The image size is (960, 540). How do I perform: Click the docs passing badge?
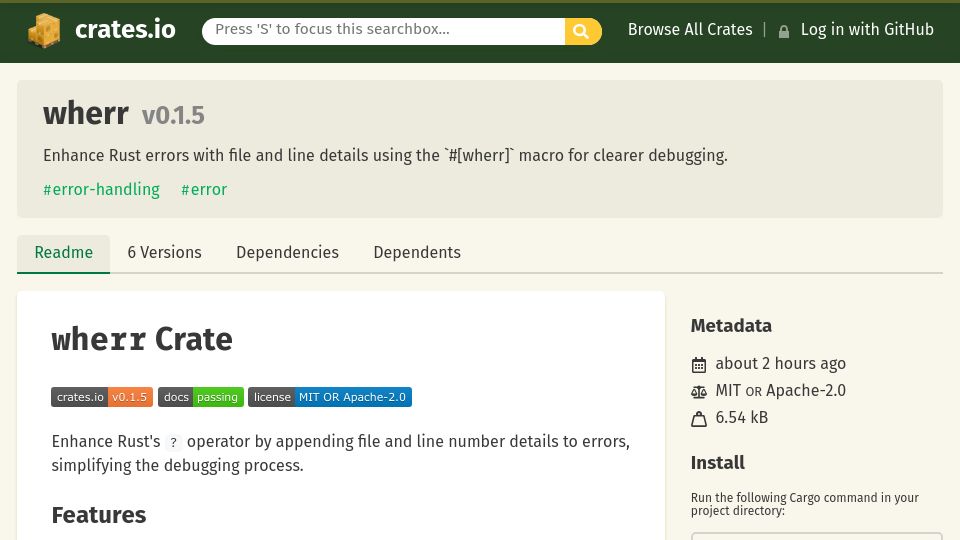click(201, 397)
